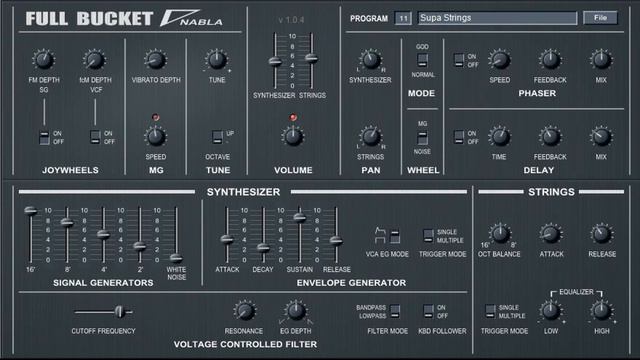Image resolution: width=640 pixels, height=360 pixels.
Task: Click the Phaser Speed knob
Action: [x=500, y=60]
